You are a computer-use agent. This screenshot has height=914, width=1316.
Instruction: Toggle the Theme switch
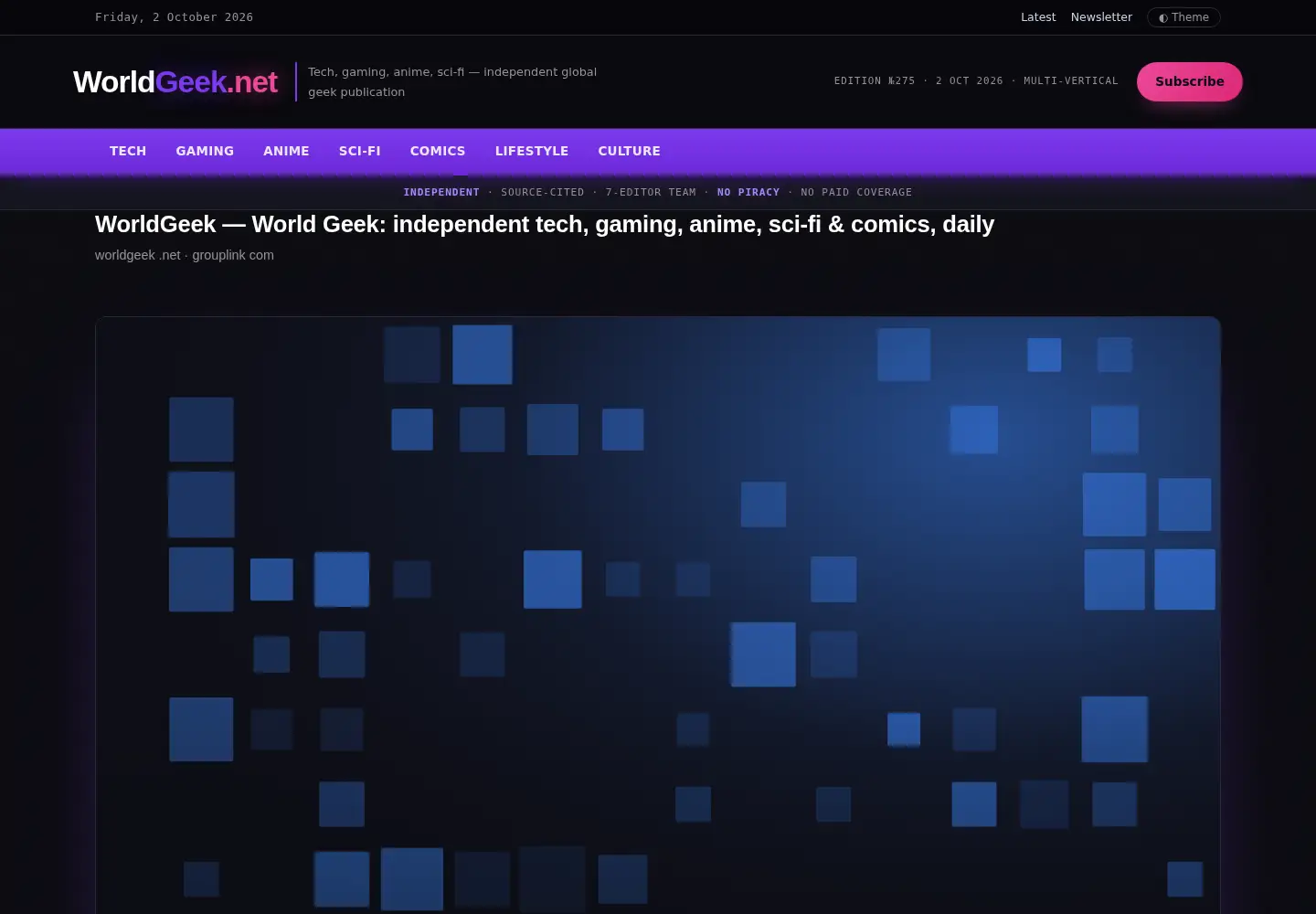click(1183, 17)
